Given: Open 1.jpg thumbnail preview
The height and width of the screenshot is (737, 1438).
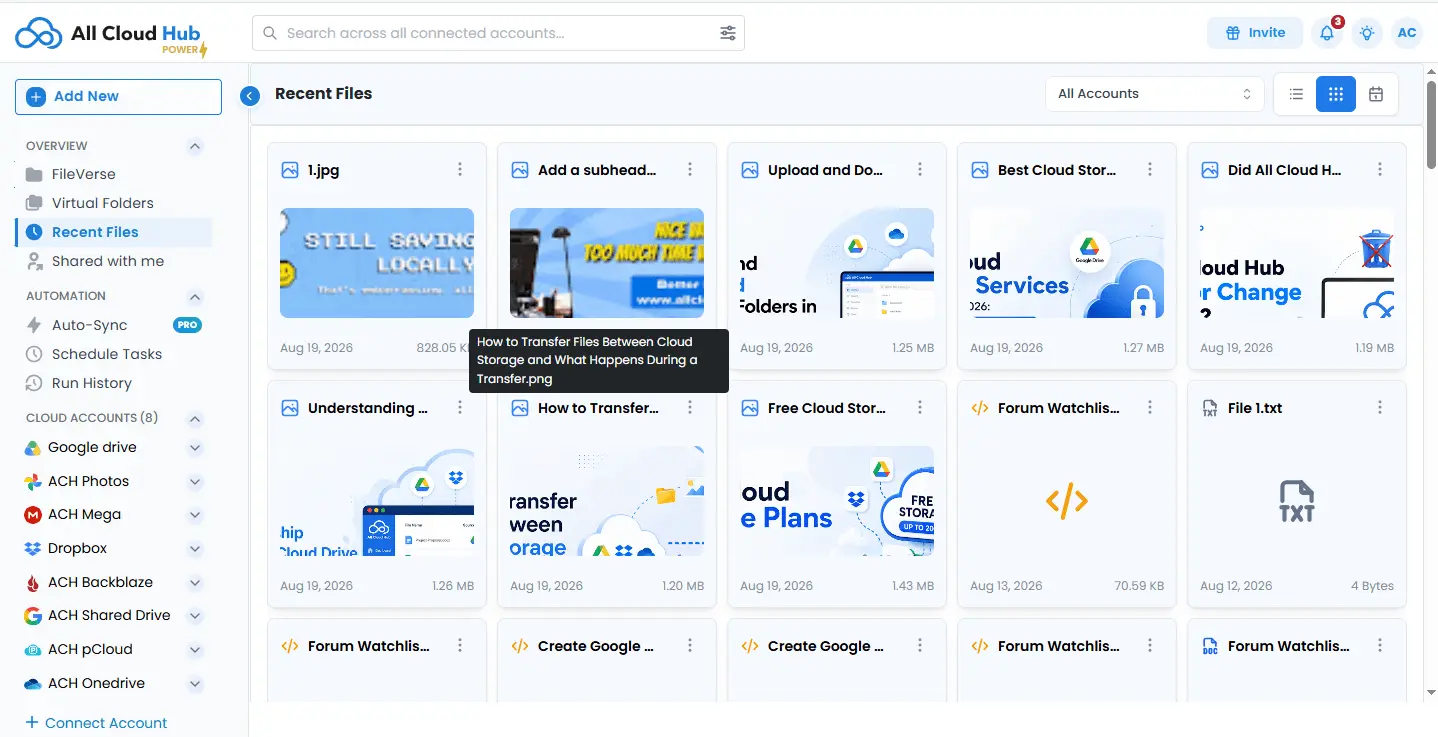Looking at the screenshot, I should [377, 263].
